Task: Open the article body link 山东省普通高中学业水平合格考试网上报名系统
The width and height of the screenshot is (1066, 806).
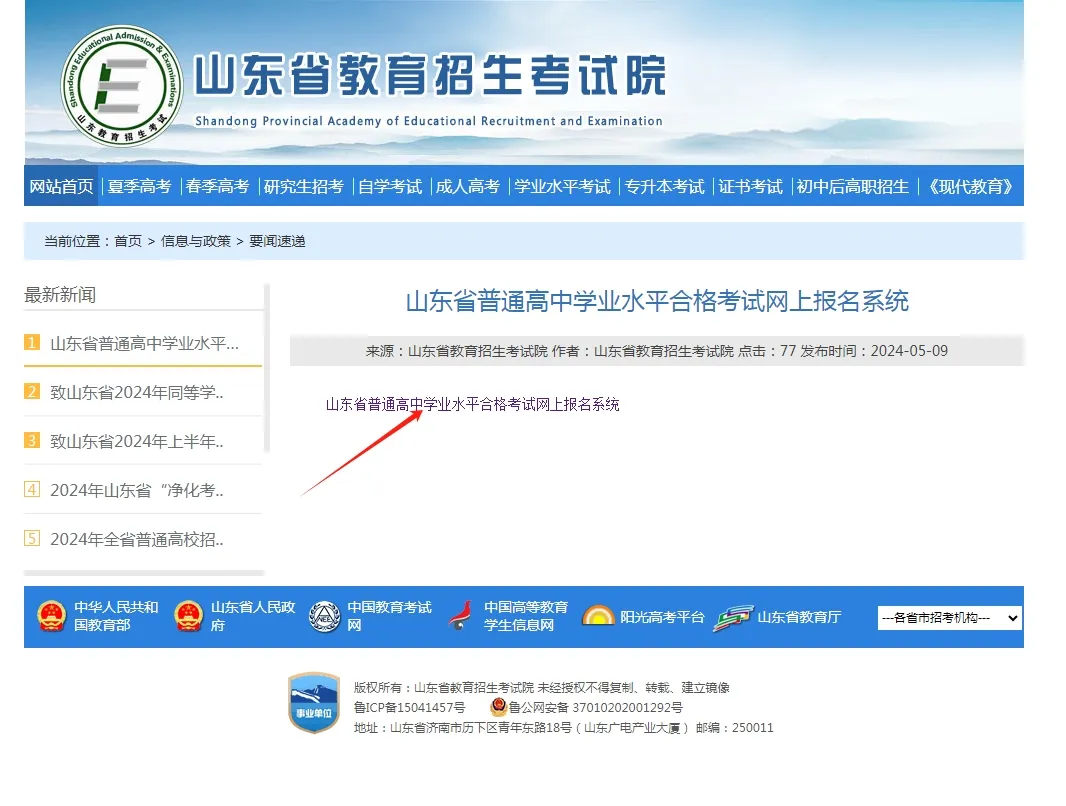Action: tap(472, 404)
